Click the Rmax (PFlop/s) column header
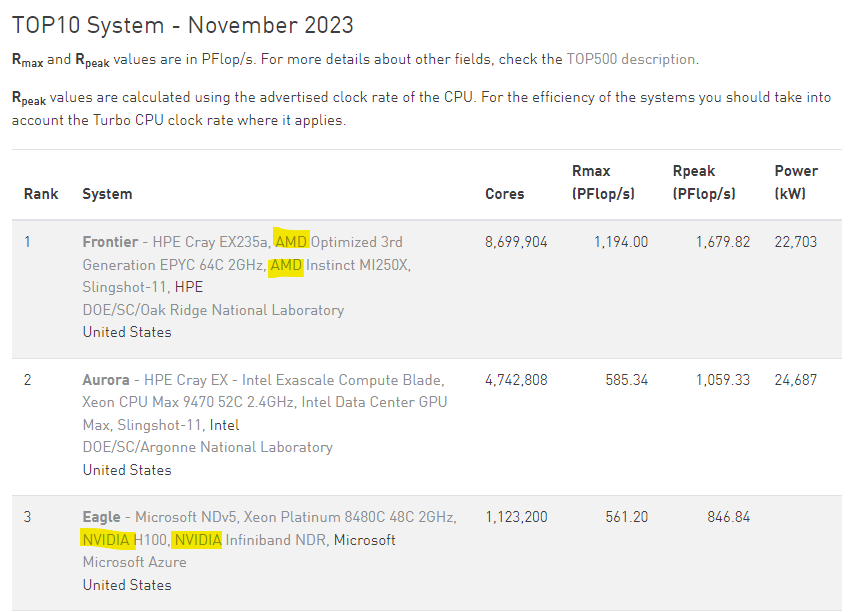 coord(603,182)
